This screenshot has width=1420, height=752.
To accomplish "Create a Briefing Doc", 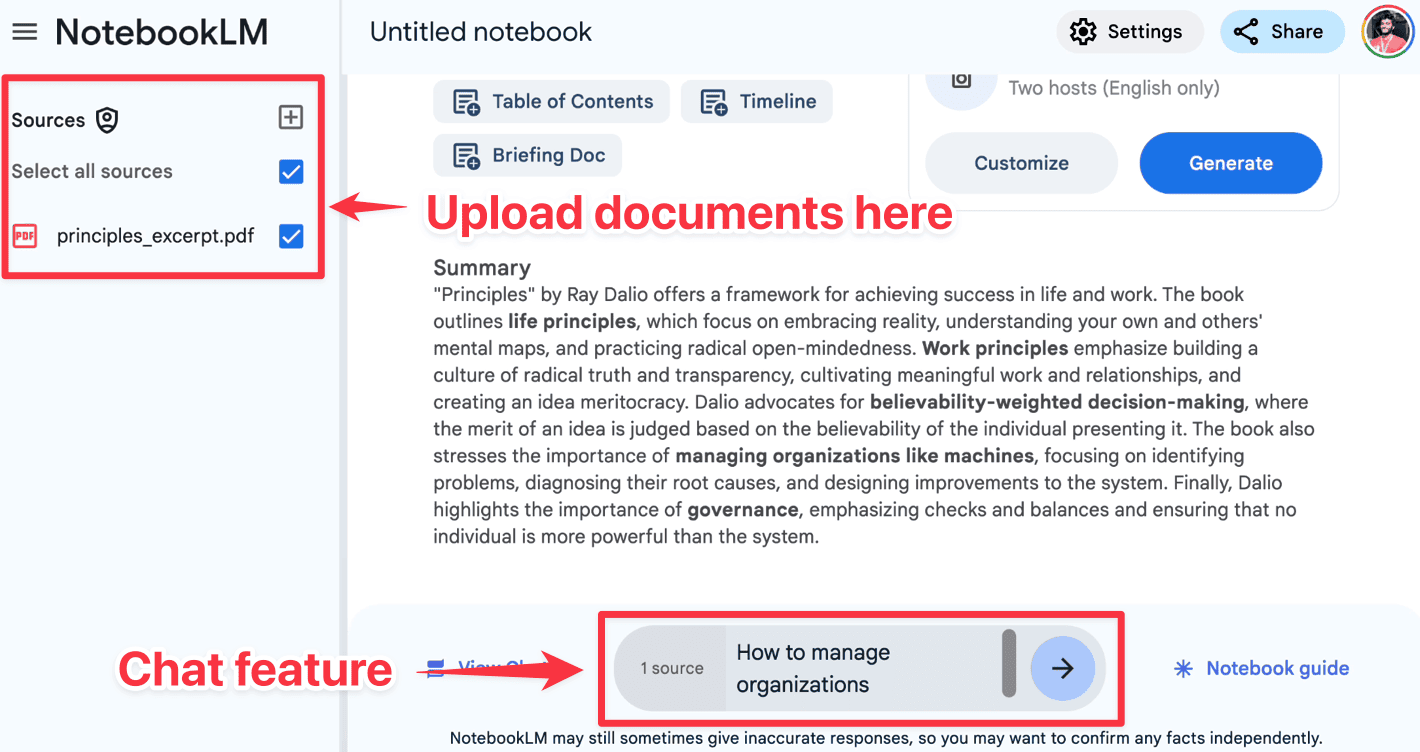I will click(528, 156).
